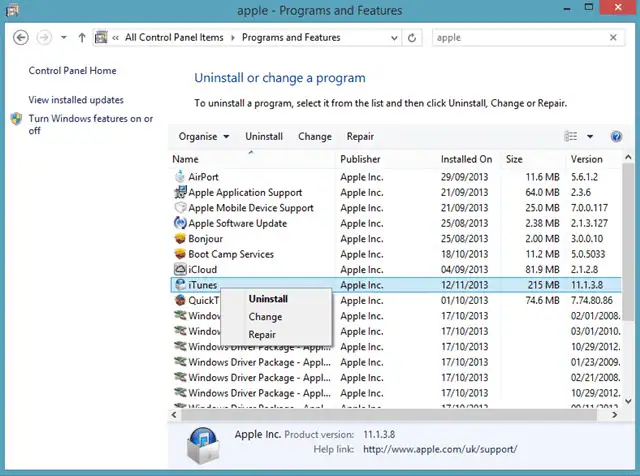Screen dimensions: 640x476
Task: Click QuickTime install date 01/10/2013
Action: (x=464, y=300)
